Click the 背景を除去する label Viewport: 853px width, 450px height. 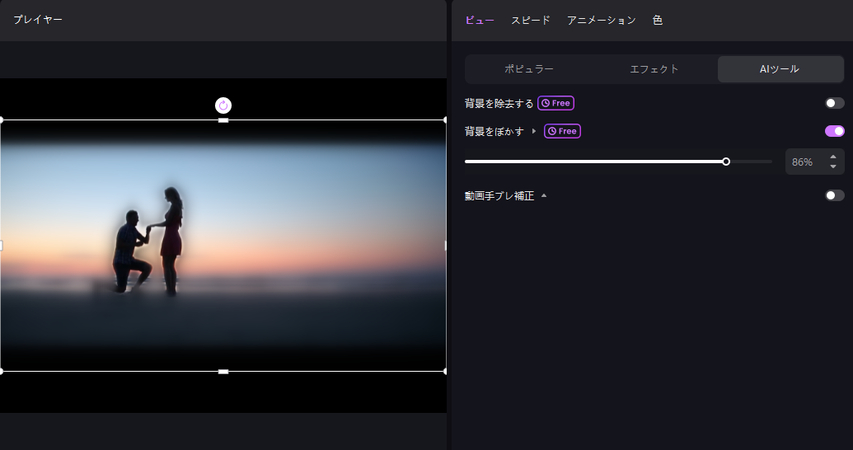(x=499, y=103)
